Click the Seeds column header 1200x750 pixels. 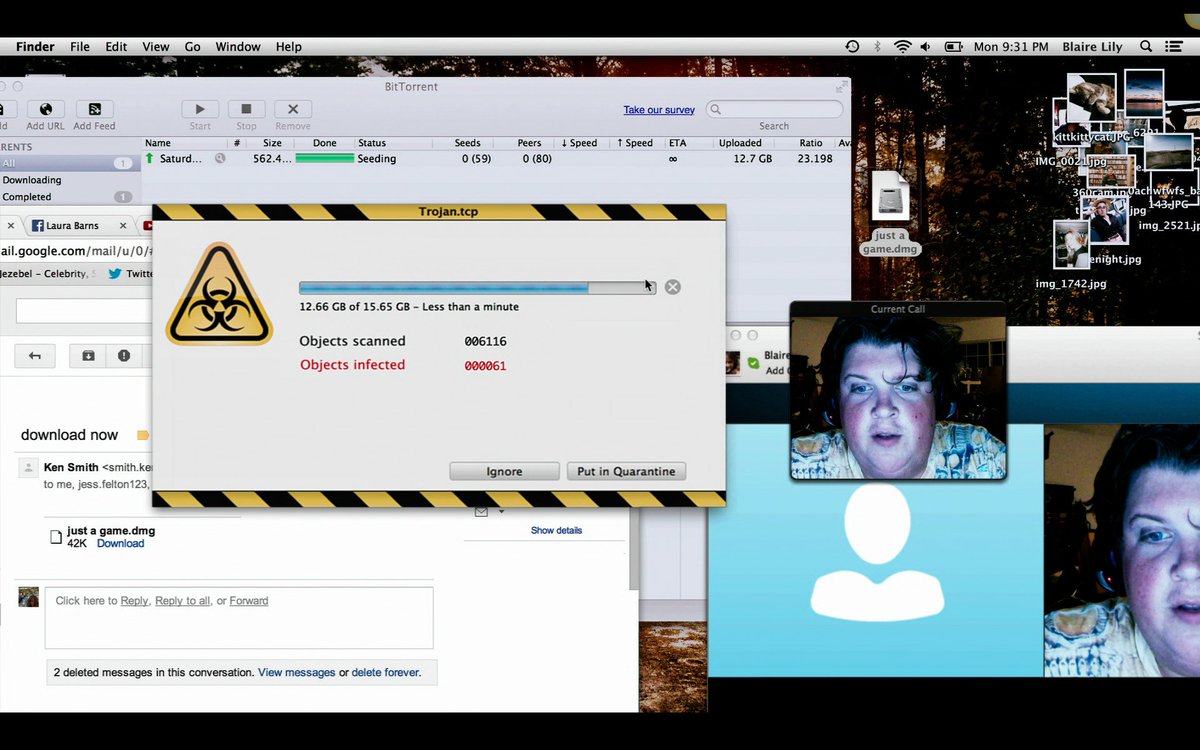(467, 143)
